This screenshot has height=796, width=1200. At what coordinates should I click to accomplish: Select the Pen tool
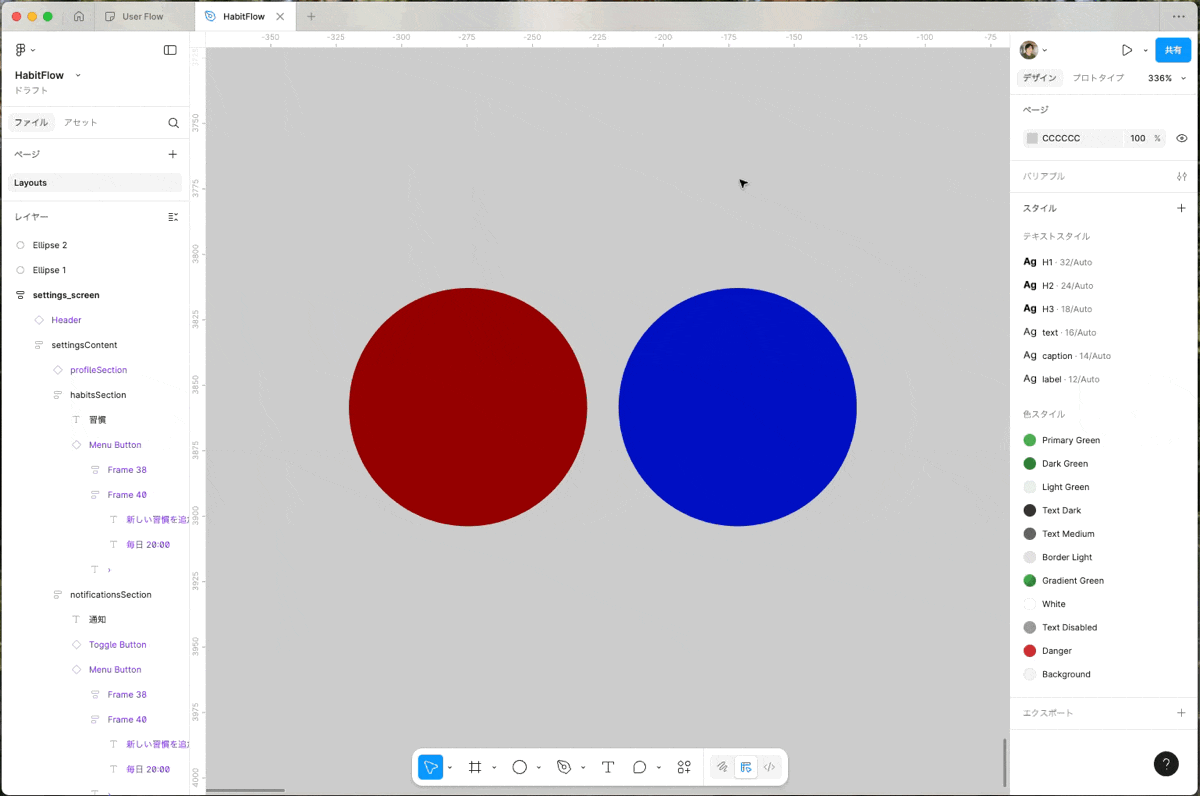(x=562, y=767)
